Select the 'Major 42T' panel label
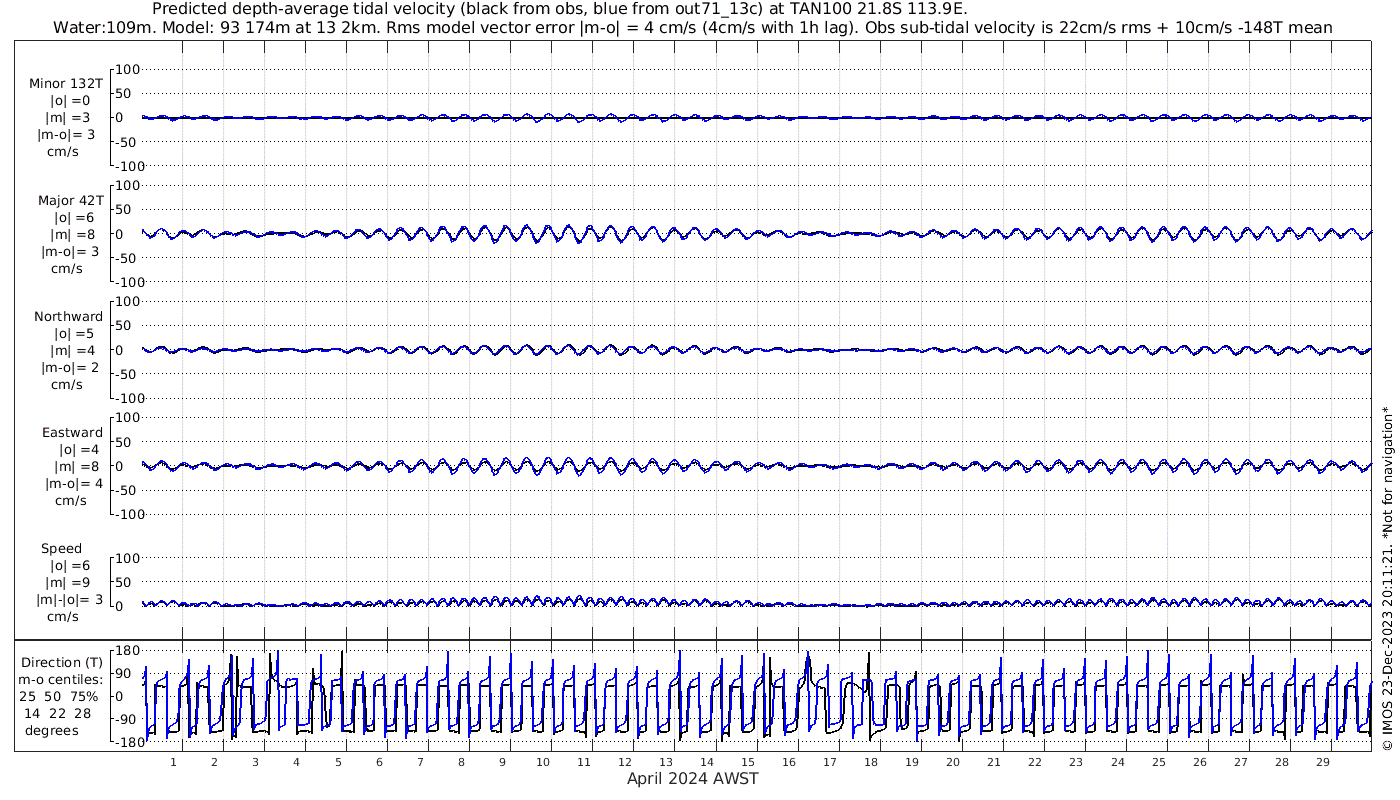Image resolution: width=1400 pixels, height=800 pixels. coord(70,200)
